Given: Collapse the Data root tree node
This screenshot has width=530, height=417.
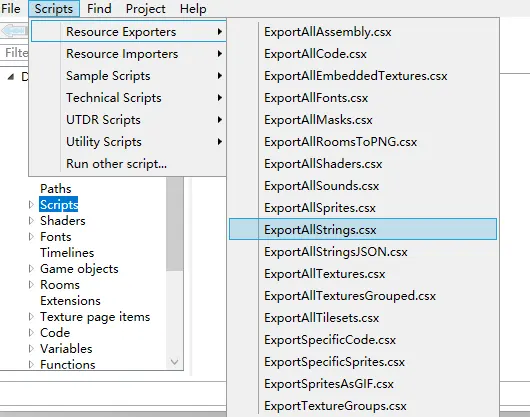Looking at the screenshot, I should click(x=10, y=77).
